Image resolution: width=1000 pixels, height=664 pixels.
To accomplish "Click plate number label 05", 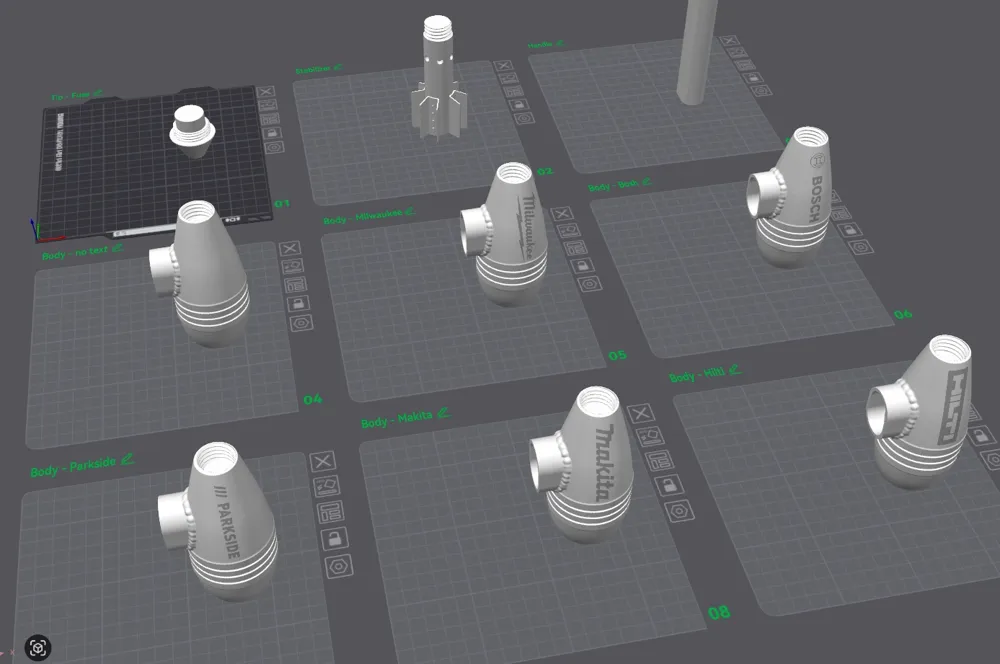I will click(x=617, y=355).
